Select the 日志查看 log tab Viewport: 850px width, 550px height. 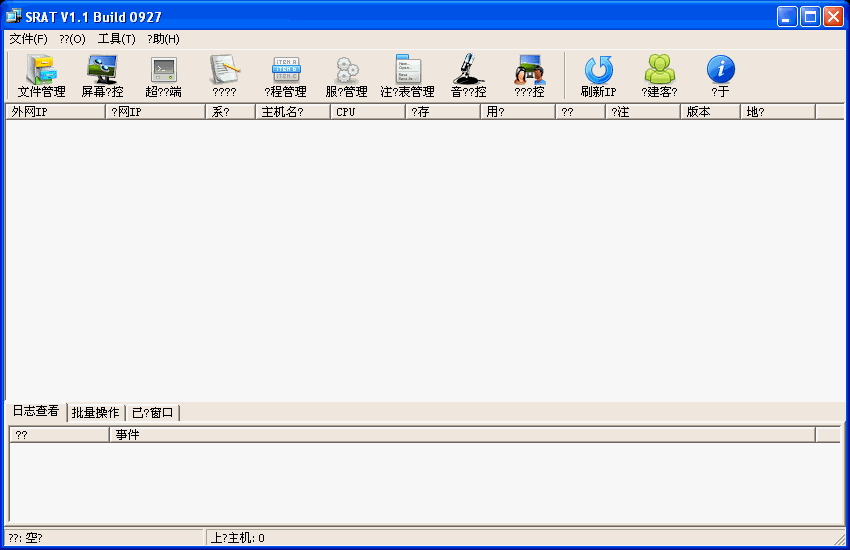coord(35,412)
